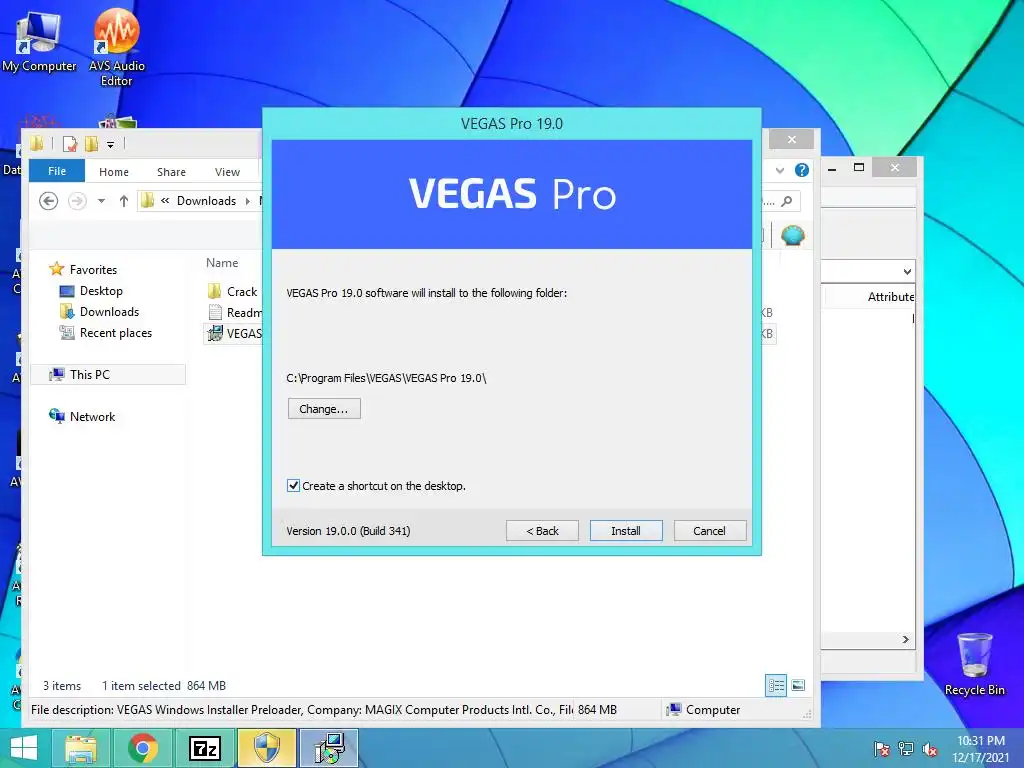Screen dimensions: 1024x768
Task: Select the Crack folder
Action: 234,291
